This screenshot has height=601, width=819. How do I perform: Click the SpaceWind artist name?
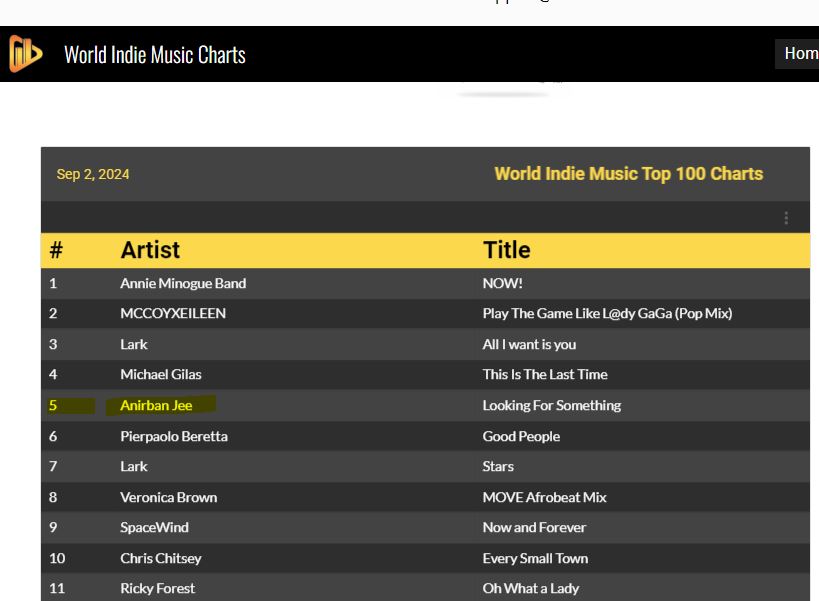155,527
